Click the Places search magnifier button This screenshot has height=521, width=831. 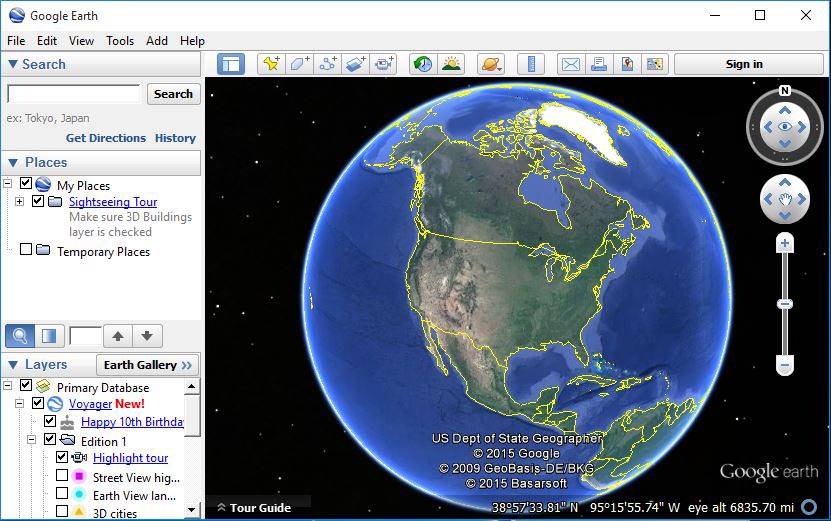click(x=20, y=335)
